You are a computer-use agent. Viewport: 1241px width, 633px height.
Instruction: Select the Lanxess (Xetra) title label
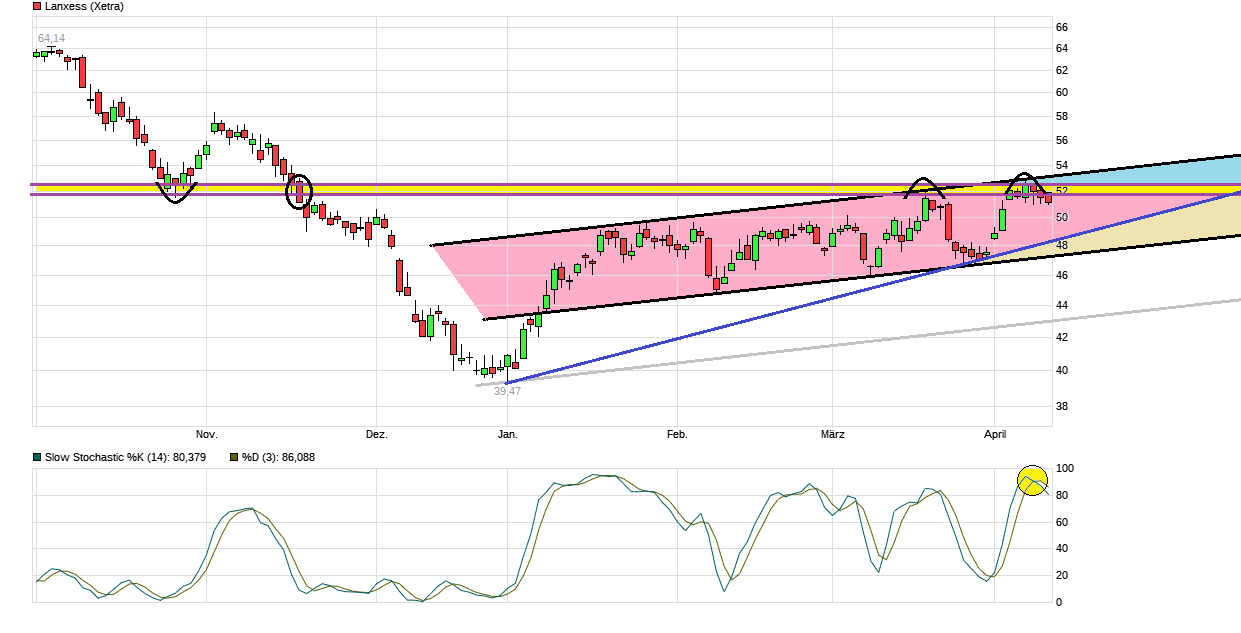tap(83, 5)
